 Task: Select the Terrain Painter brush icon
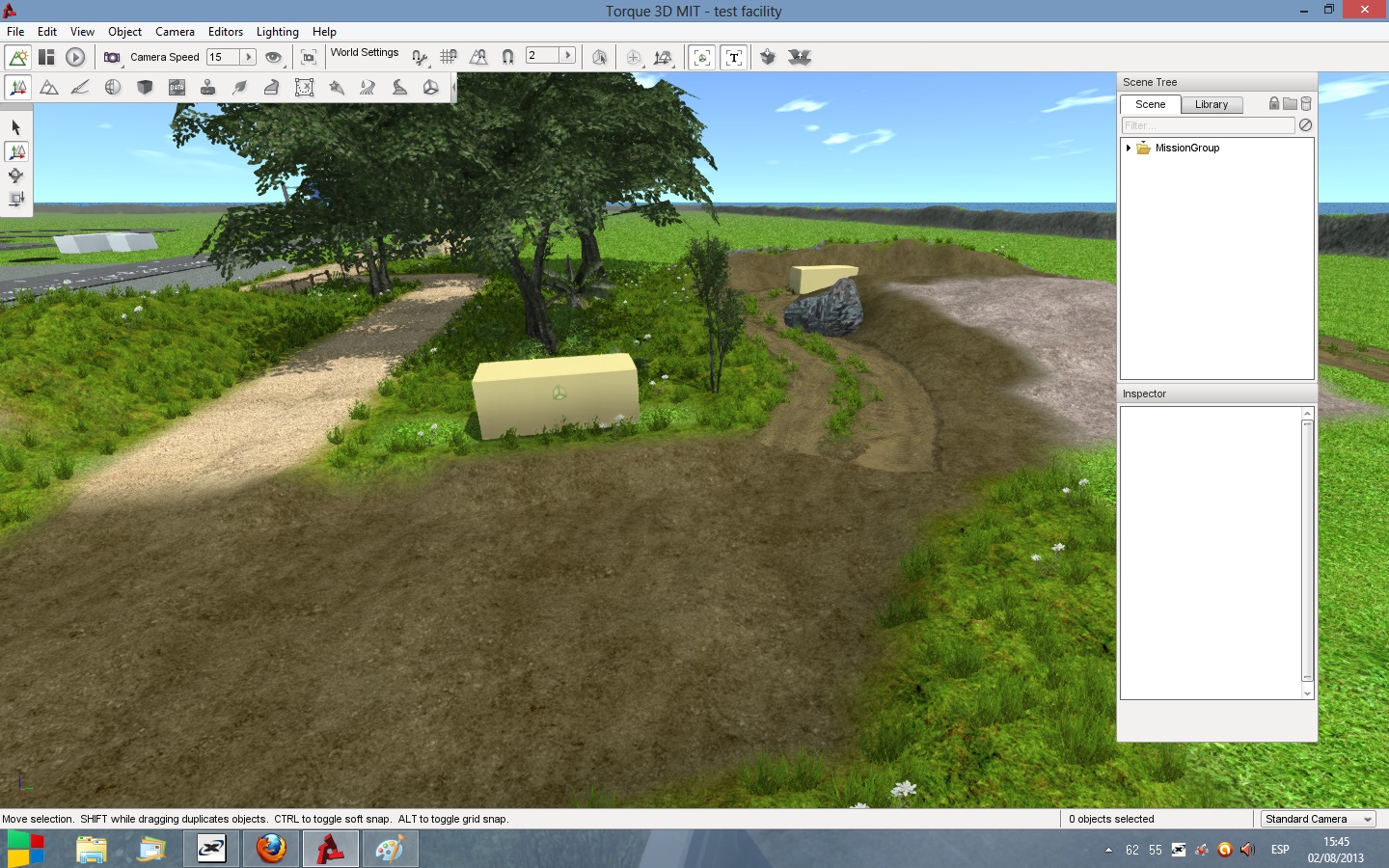coord(80,88)
